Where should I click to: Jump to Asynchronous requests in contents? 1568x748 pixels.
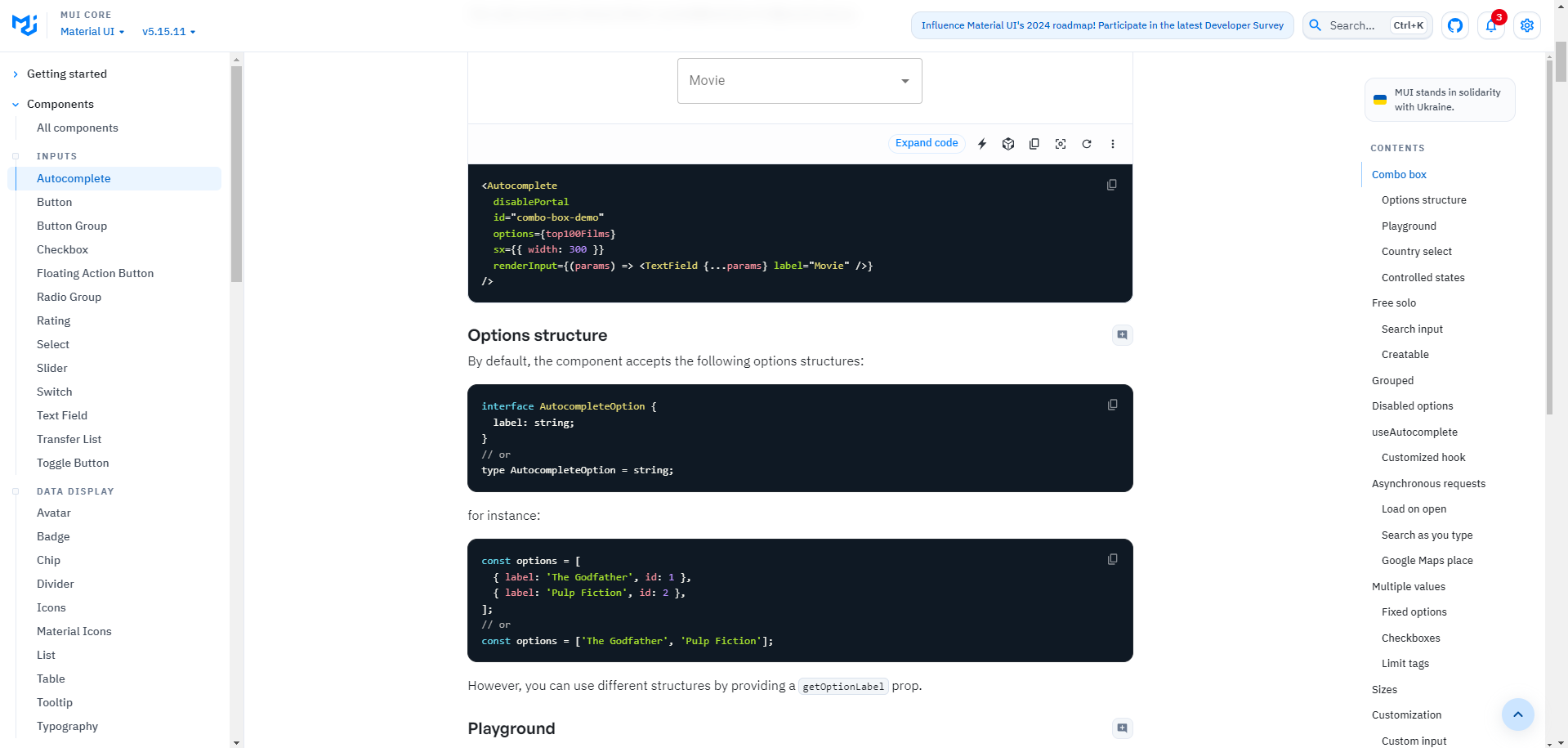point(1428,484)
